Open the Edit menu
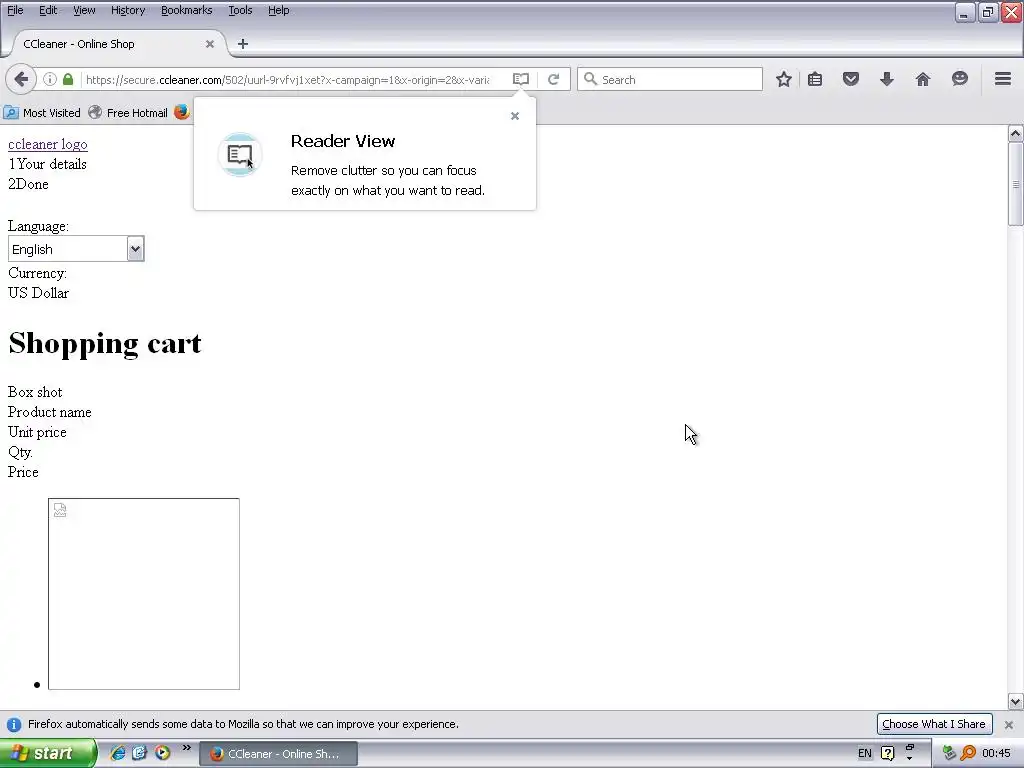The image size is (1024, 768). pos(48,10)
